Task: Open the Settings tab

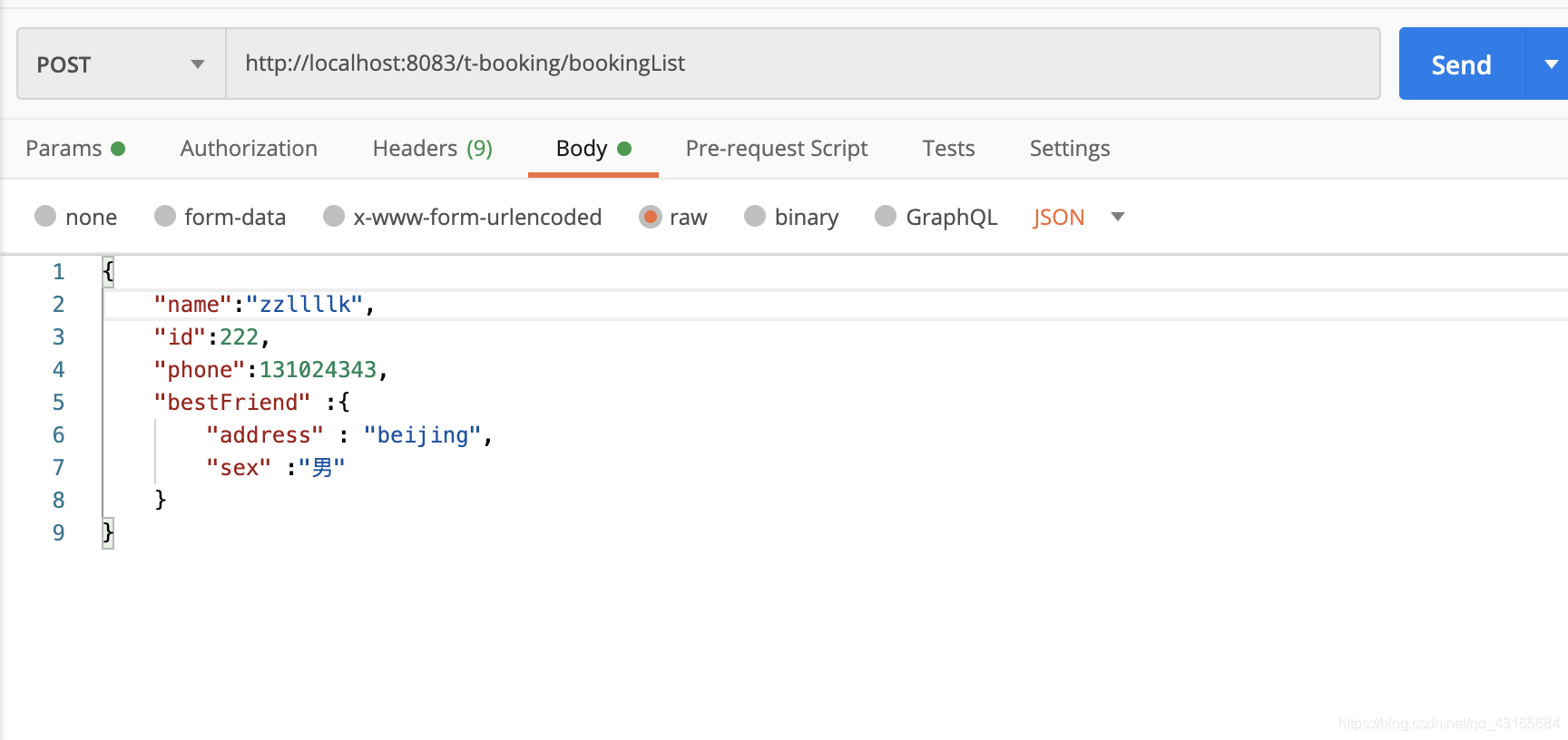Action: [x=1070, y=148]
